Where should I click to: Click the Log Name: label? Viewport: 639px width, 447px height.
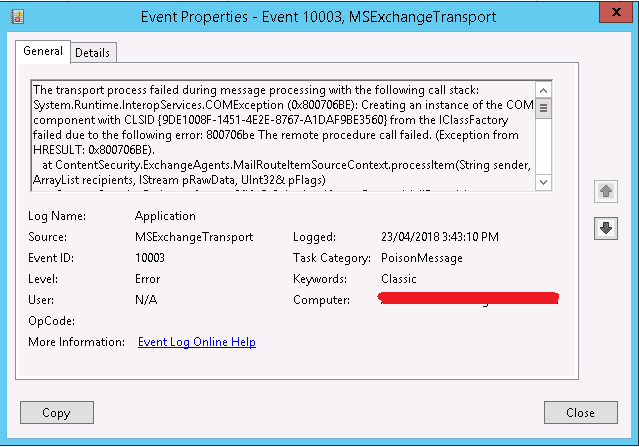coord(57,216)
